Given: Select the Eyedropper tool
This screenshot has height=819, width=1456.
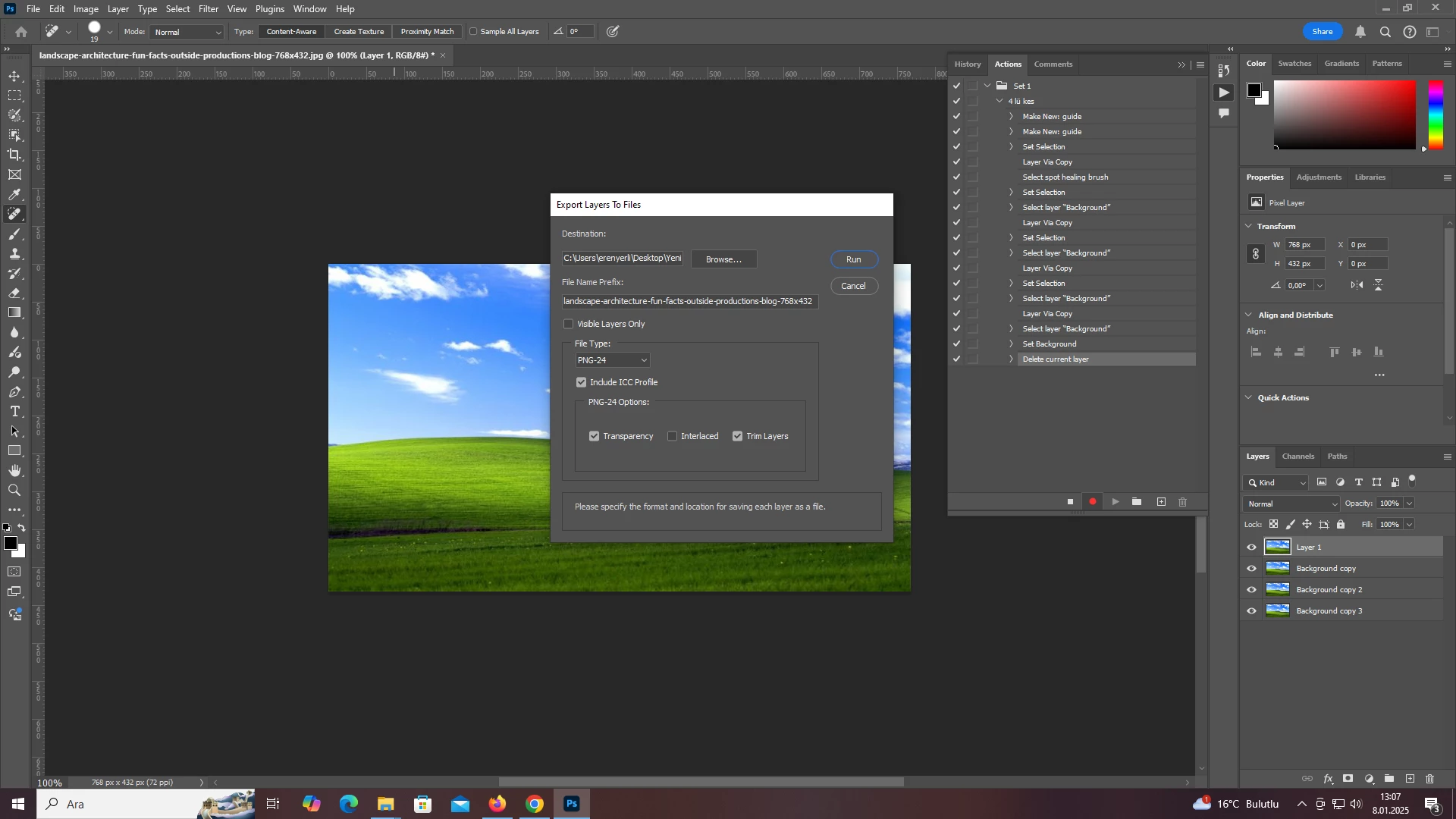Looking at the screenshot, I should pyautogui.click(x=14, y=195).
